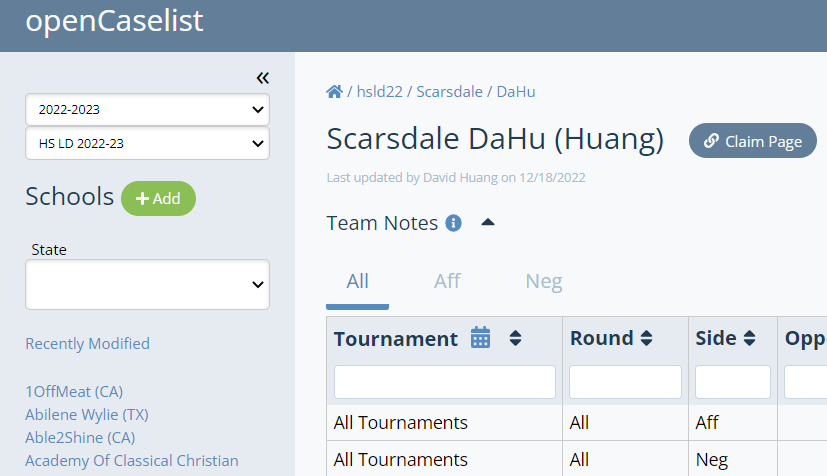Image resolution: width=827 pixels, height=476 pixels.
Task: Click the Scarsdale breadcrumb link
Action: click(448, 91)
